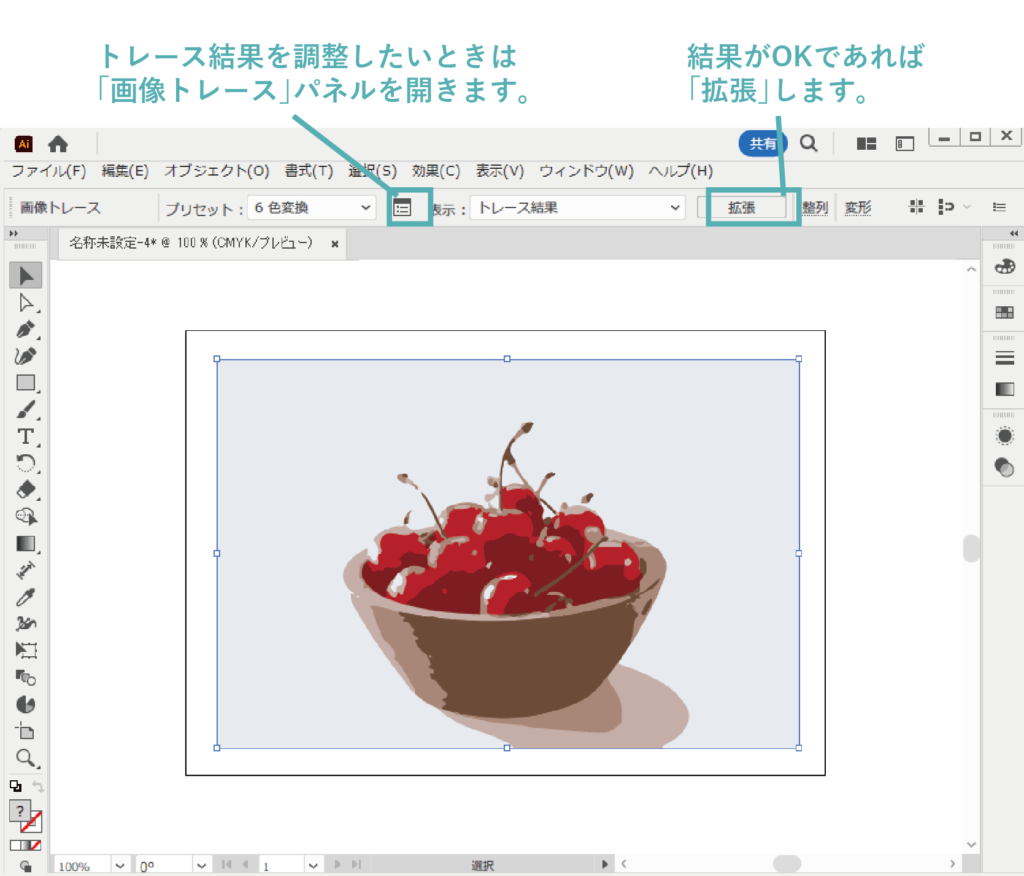Select the Selection tool arrow

tap(25, 276)
